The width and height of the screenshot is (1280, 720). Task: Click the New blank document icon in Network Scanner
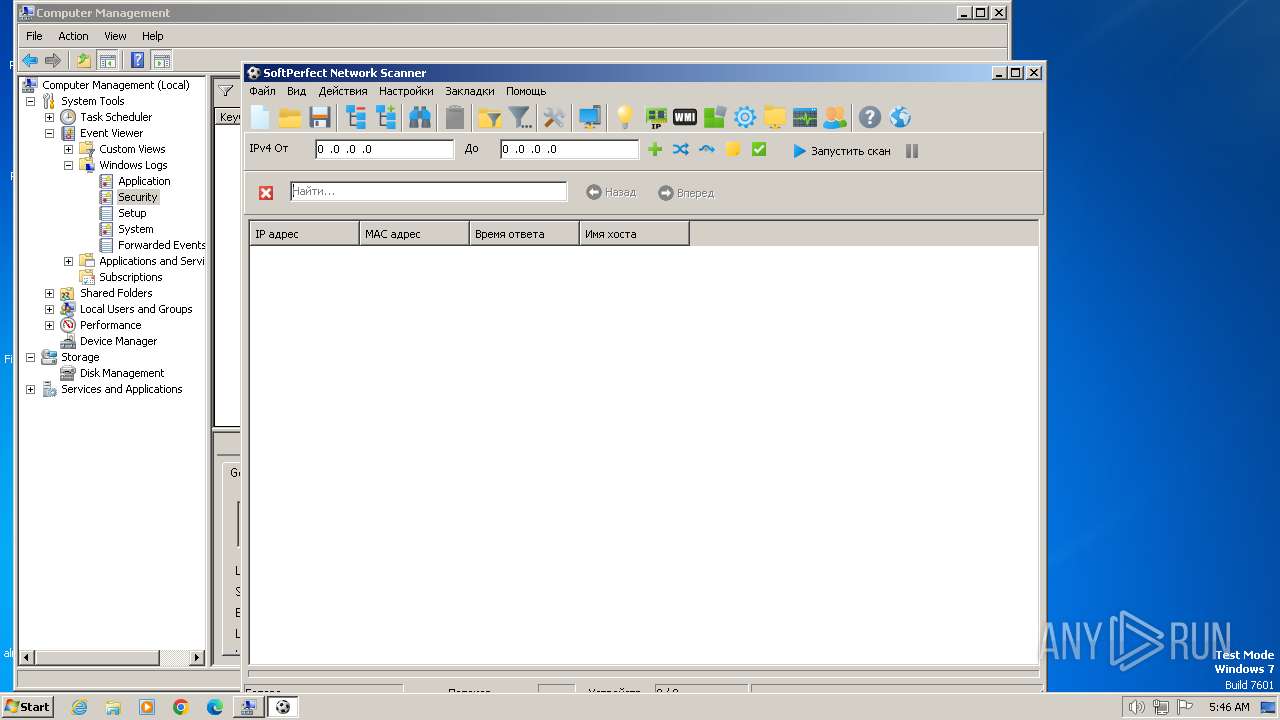point(260,118)
